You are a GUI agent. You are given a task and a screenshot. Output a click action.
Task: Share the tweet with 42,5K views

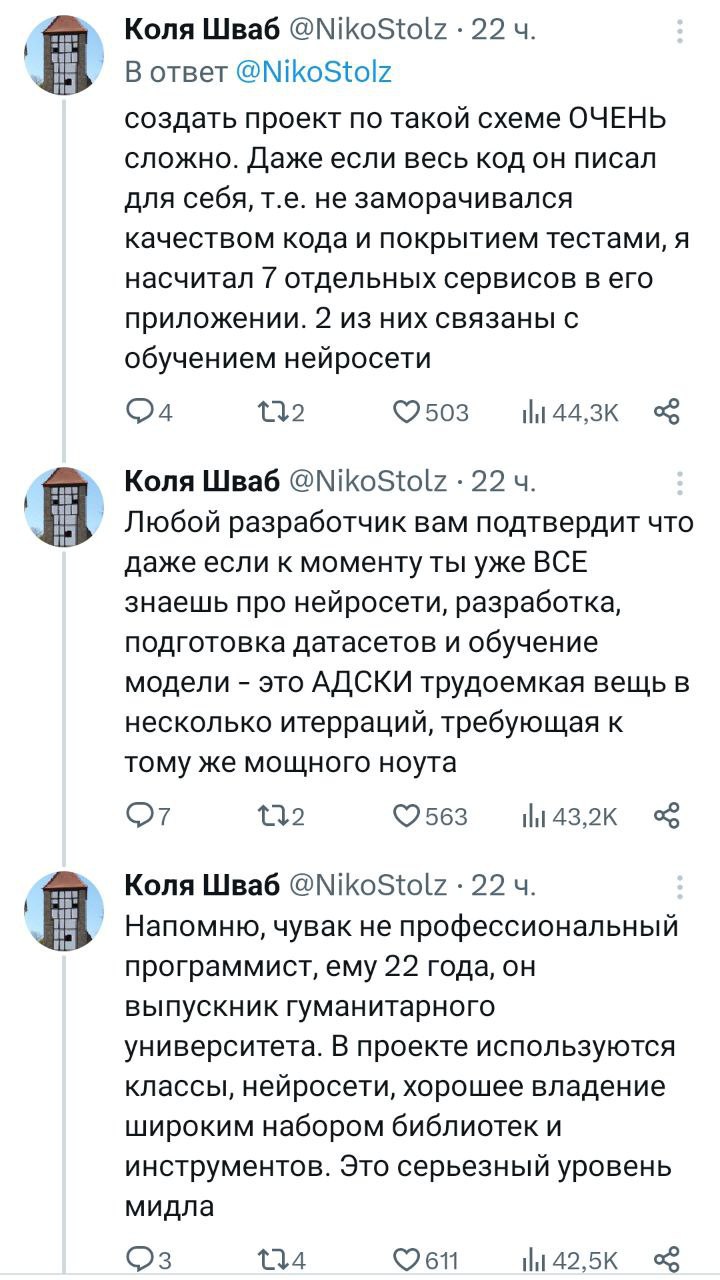667,1259
